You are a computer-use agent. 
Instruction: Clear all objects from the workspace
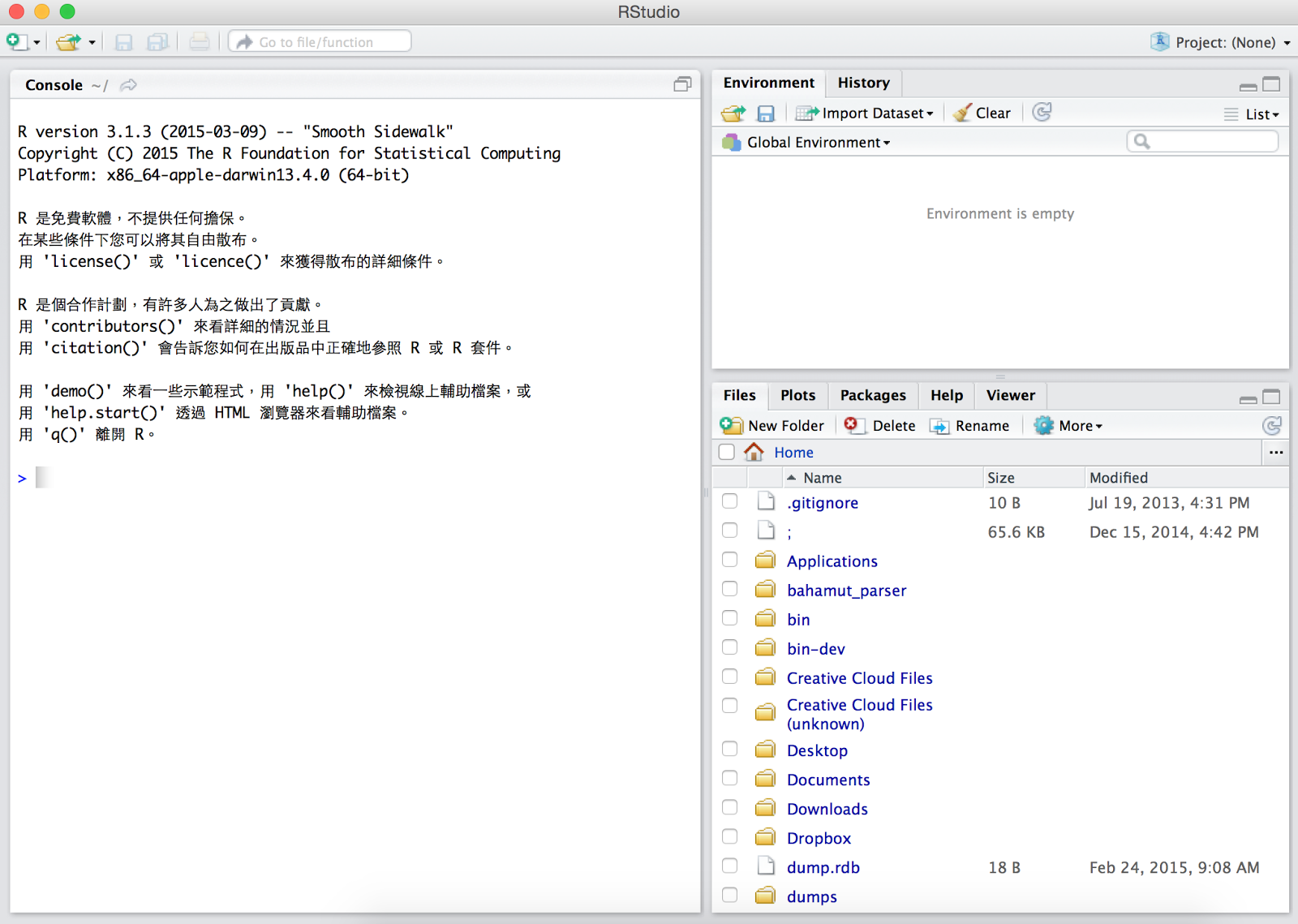click(982, 114)
